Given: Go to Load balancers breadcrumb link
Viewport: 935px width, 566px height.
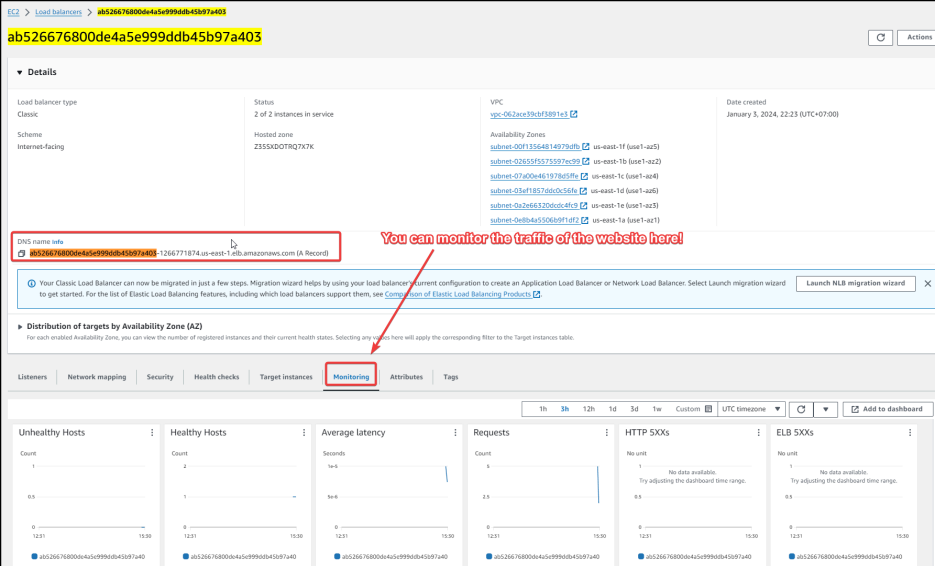Looking at the screenshot, I should point(58,12).
